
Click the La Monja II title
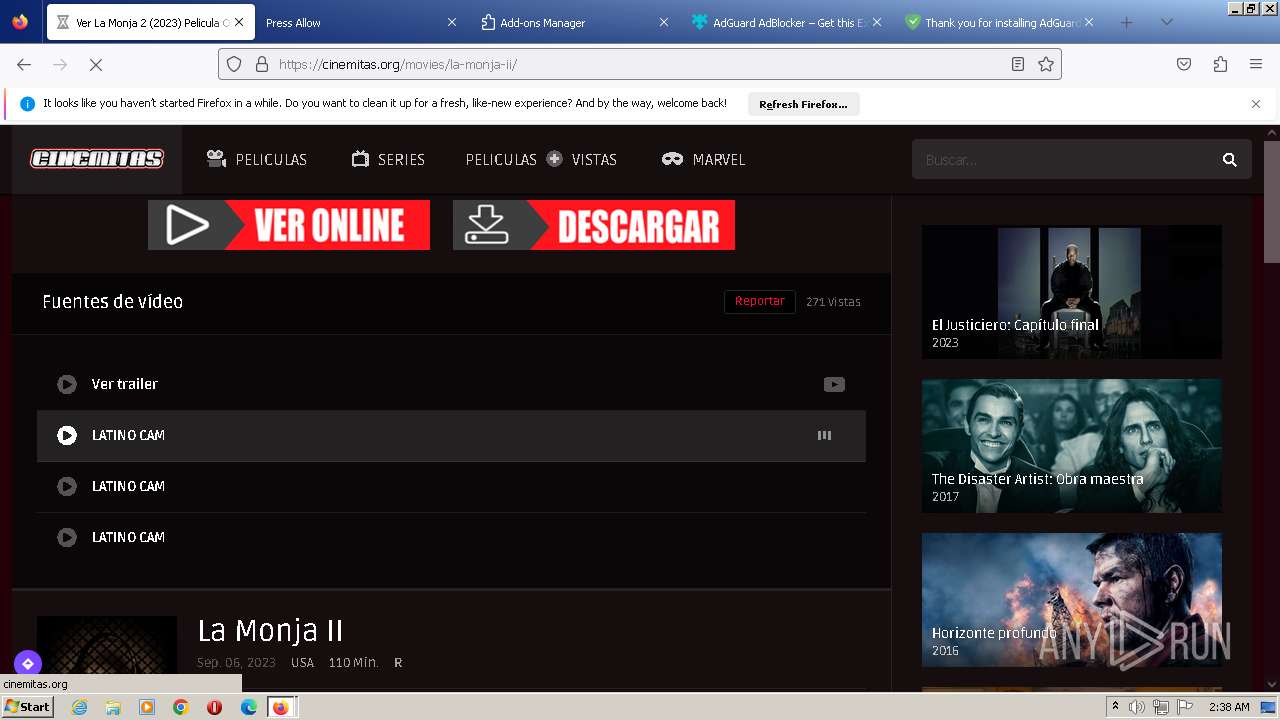[x=270, y=631]
